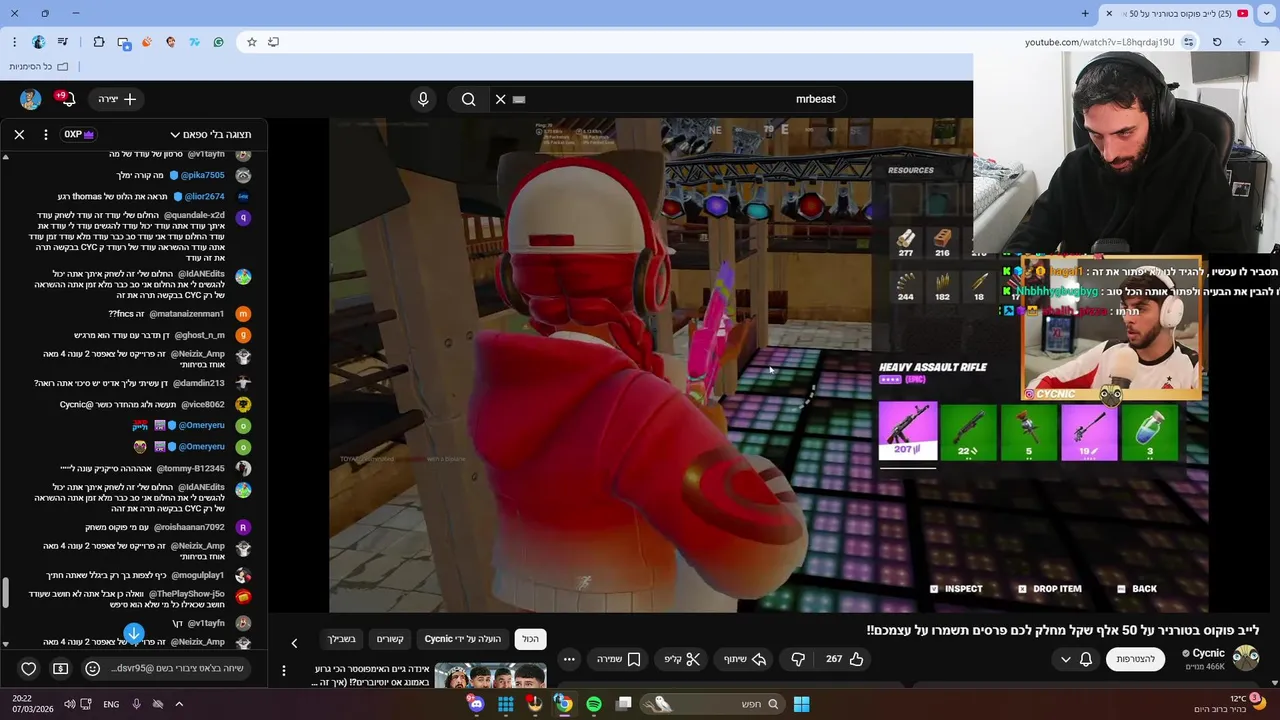Click the ENG language indicator
This screenshot has width=1280, height=720.
click(x=111, y=704)
